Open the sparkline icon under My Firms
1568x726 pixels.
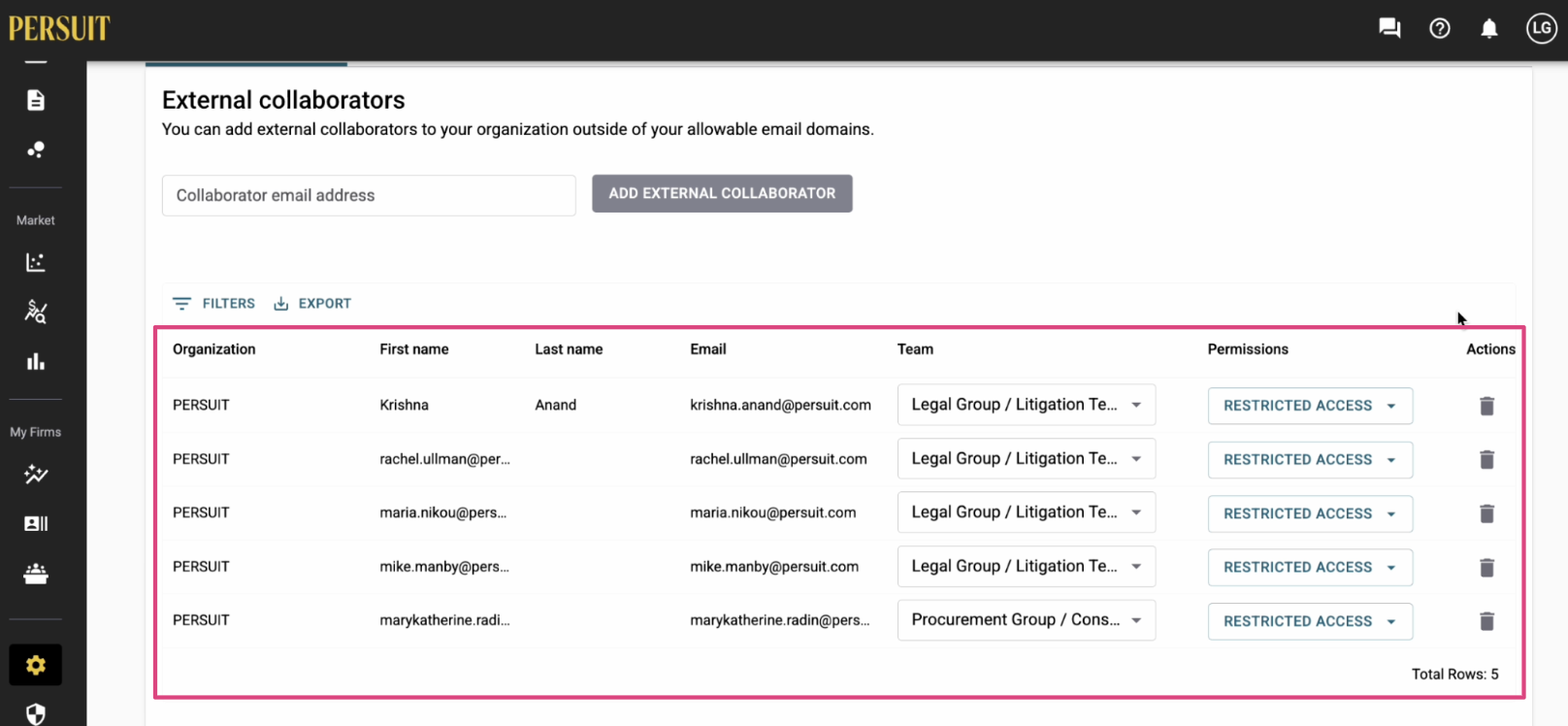point(36,474)
